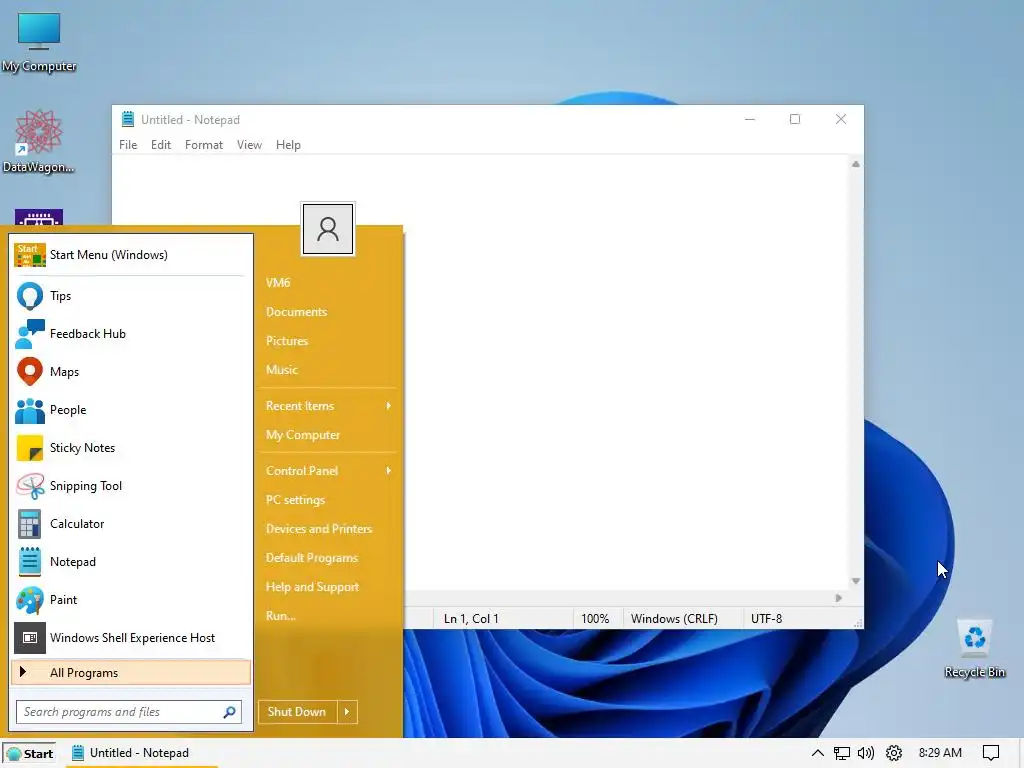Open Notepad View menu

249,145
